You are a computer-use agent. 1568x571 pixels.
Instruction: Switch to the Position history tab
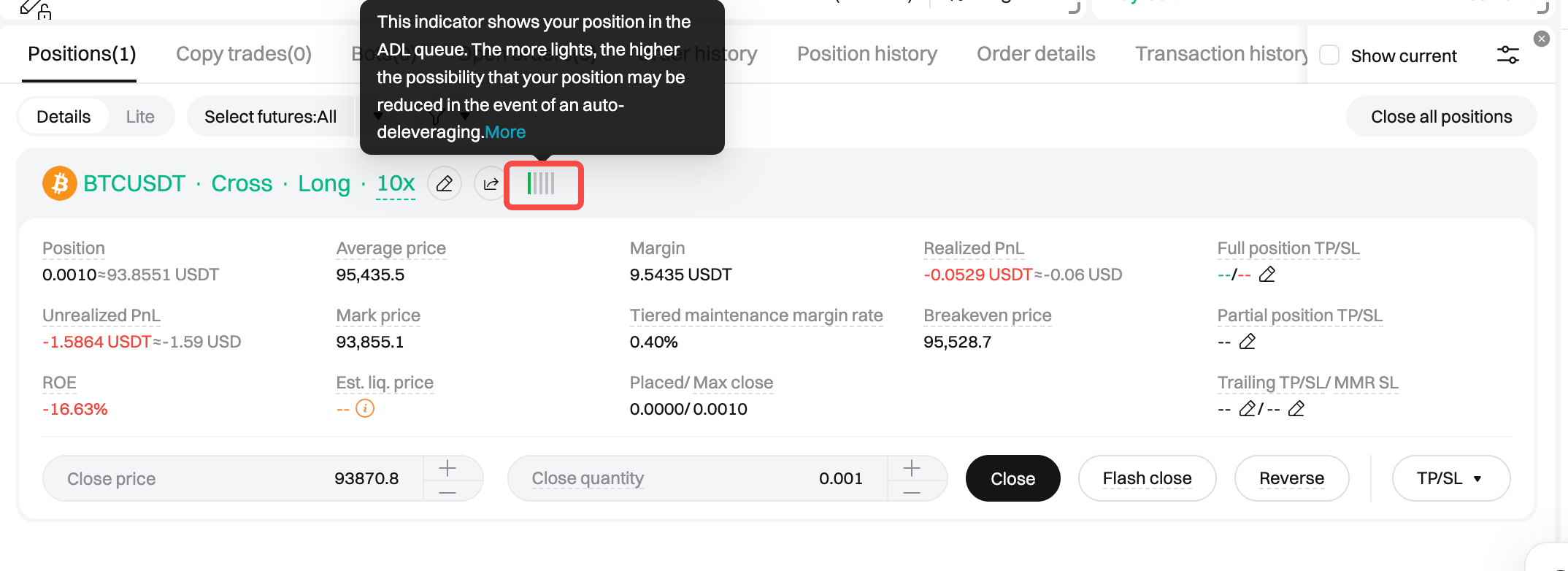[x=866, y=54]
